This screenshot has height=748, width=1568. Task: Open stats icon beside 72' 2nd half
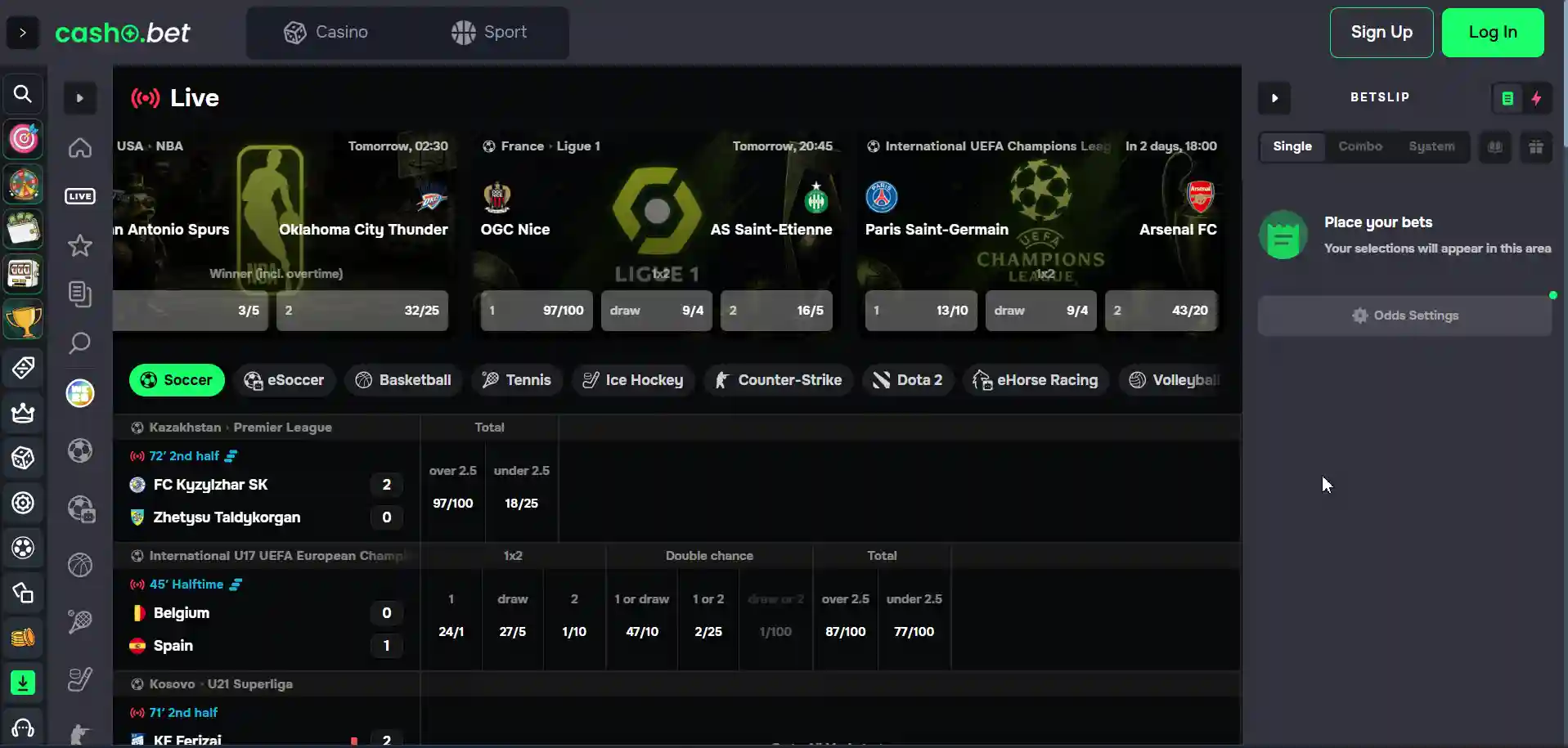(x=231, y=456)
